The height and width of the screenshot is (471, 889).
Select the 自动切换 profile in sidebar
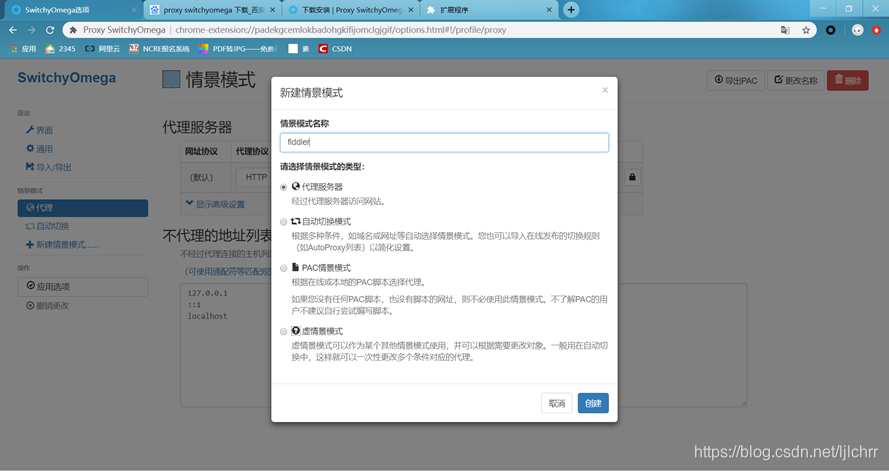(x=48, y=226)
